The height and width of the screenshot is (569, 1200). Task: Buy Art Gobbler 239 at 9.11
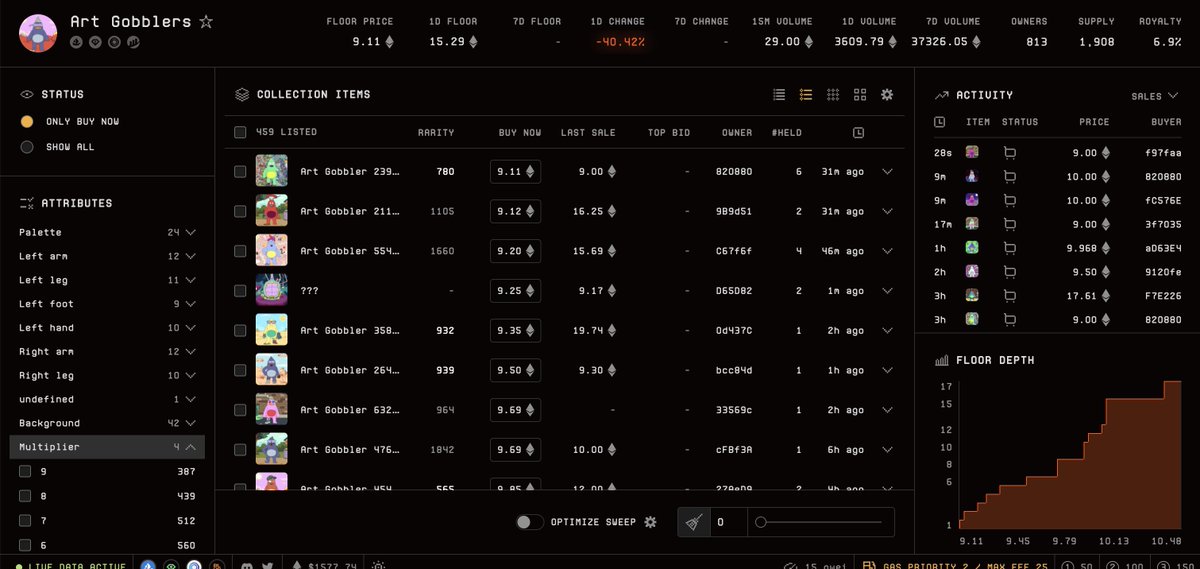pyautogui.click(x=516, y=171)
